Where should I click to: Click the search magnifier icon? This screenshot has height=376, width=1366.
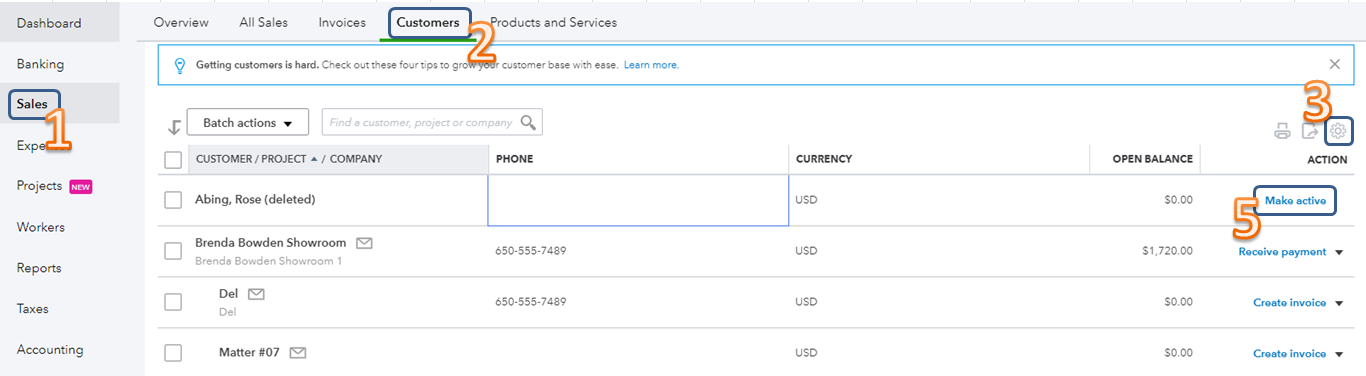(x=528, y=123)
